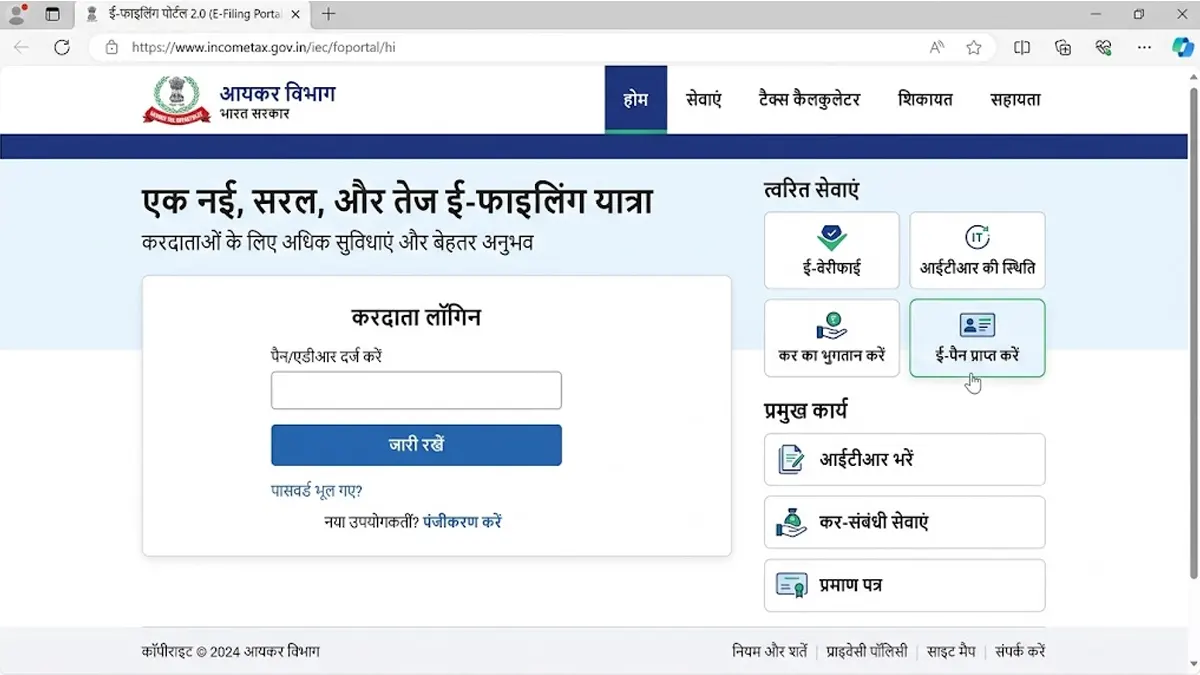Click the पंजीकरण करें link
Screen dimensions: 1200x675
[x=462, y=521]
